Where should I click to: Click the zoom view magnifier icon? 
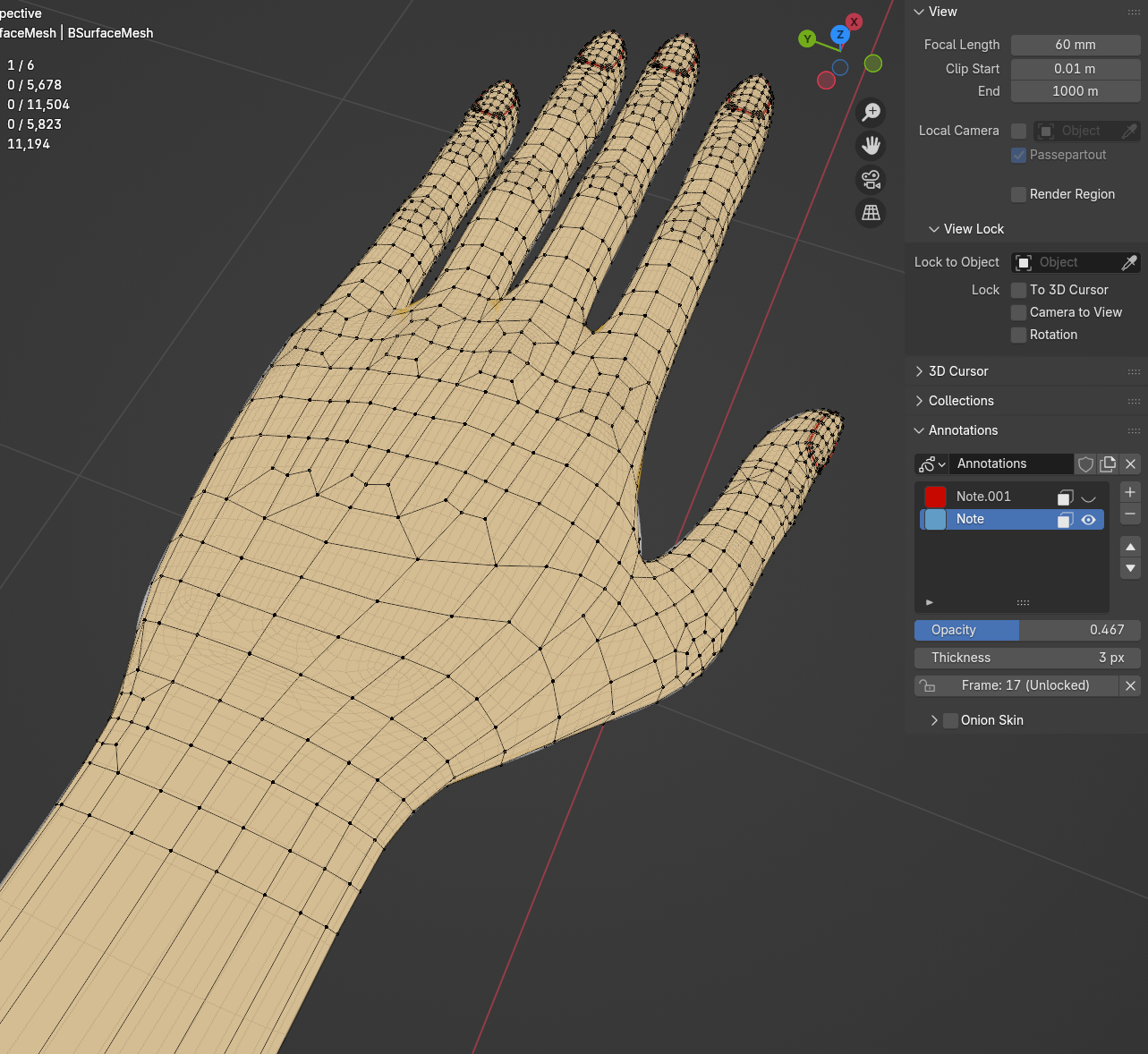[x=871, y=112]
